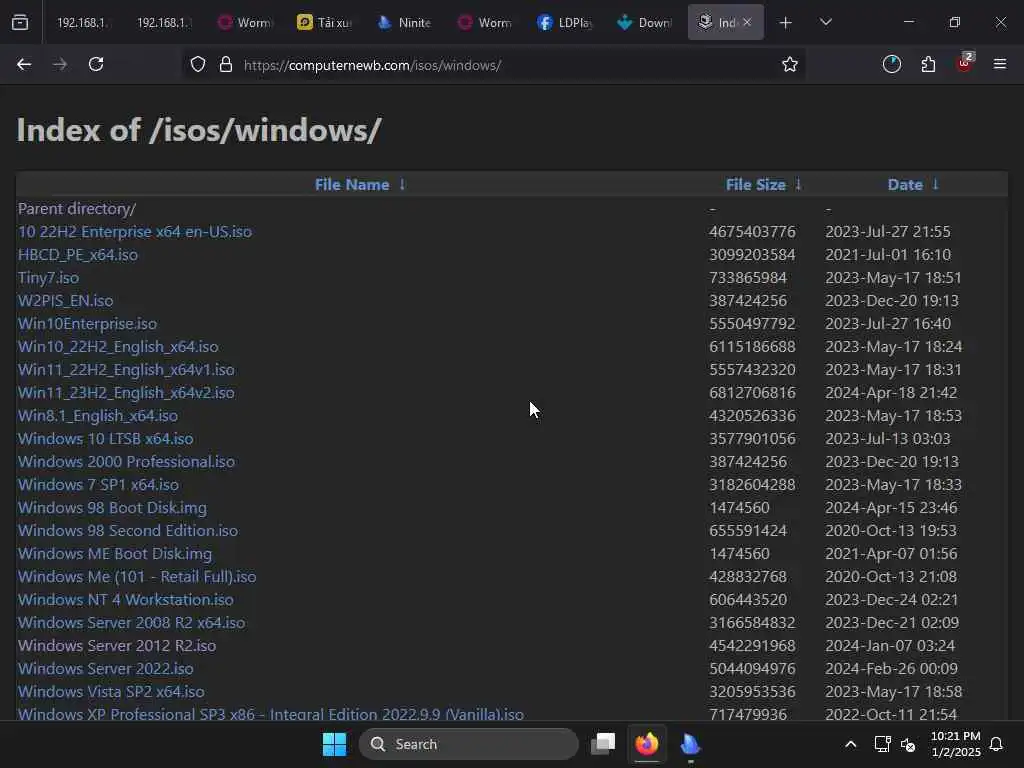Open the Extensions puzzle icon

click(x=928, y=65)
